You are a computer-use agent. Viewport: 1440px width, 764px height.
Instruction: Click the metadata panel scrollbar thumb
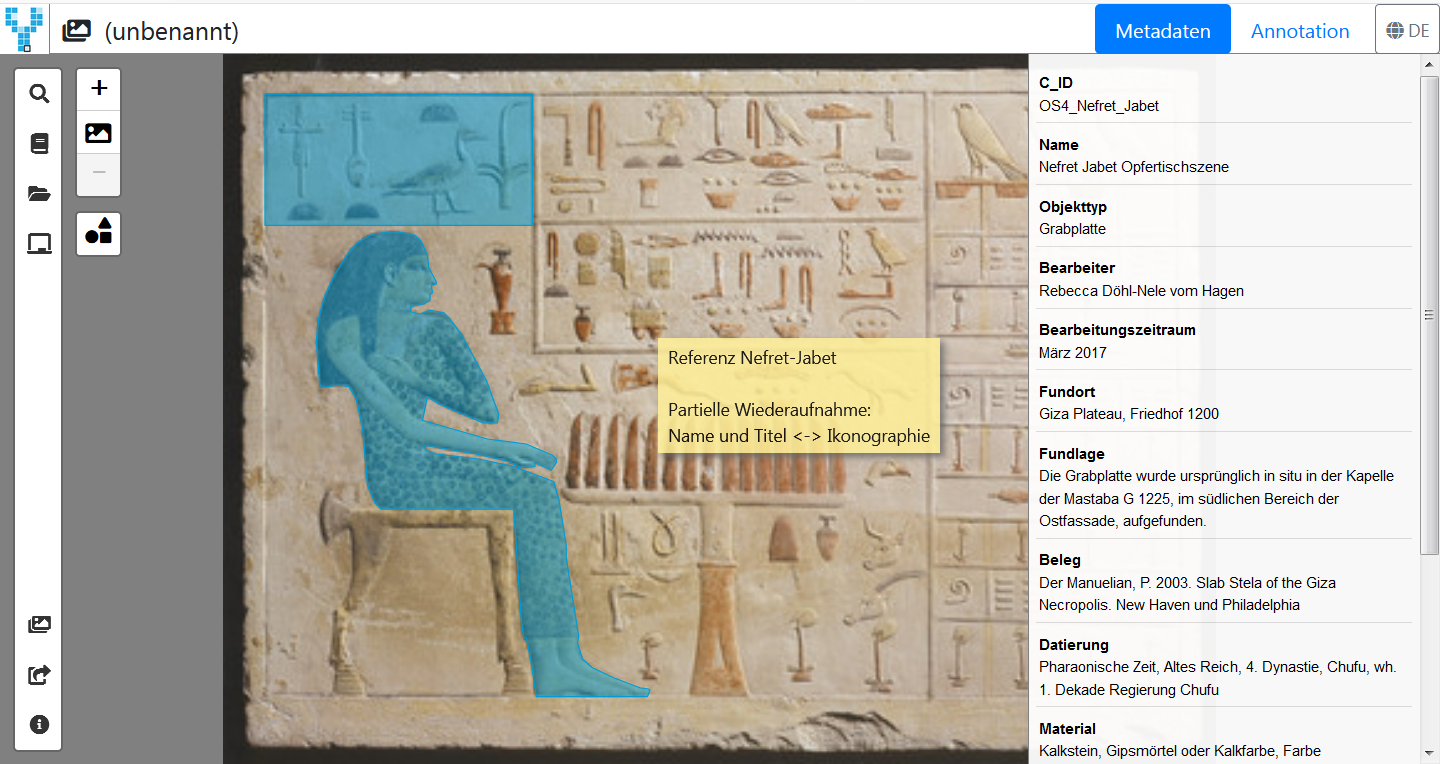1430,314
